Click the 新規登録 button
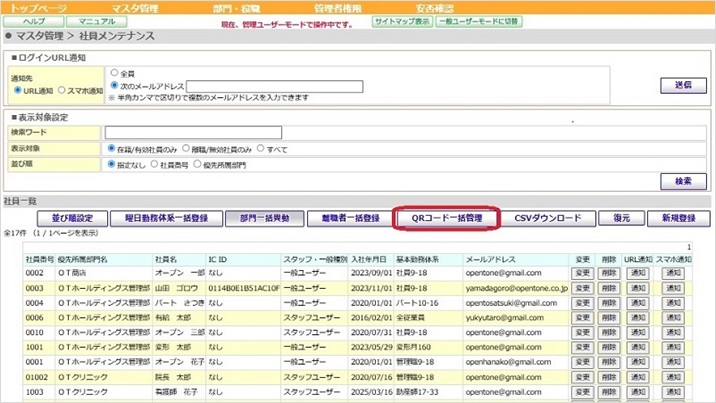716x403 pixels. coord(679,218)
